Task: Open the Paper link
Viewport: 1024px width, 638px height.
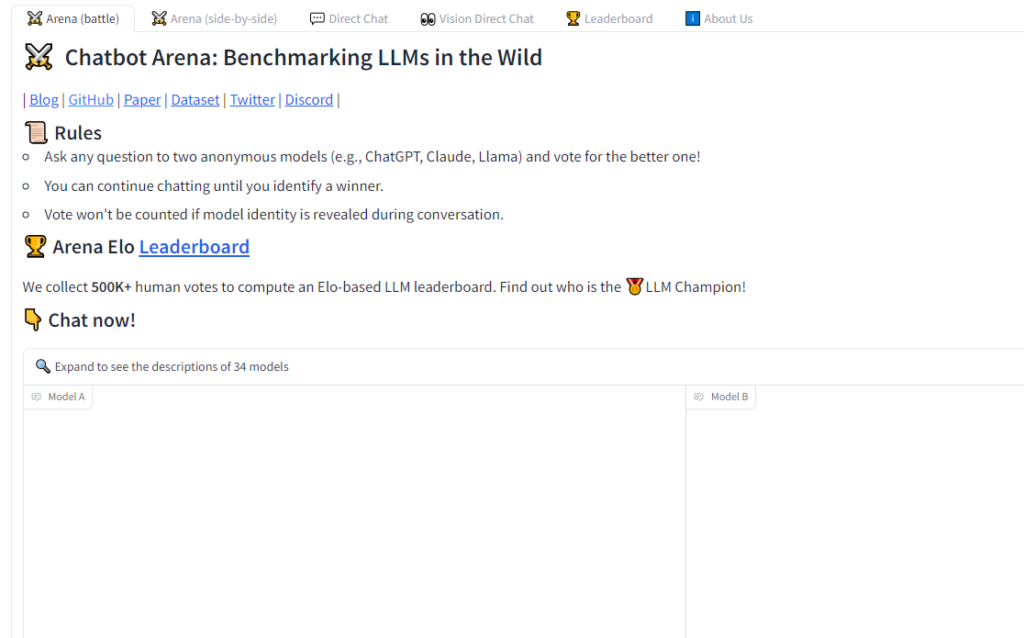Action: tap(142, 100)
